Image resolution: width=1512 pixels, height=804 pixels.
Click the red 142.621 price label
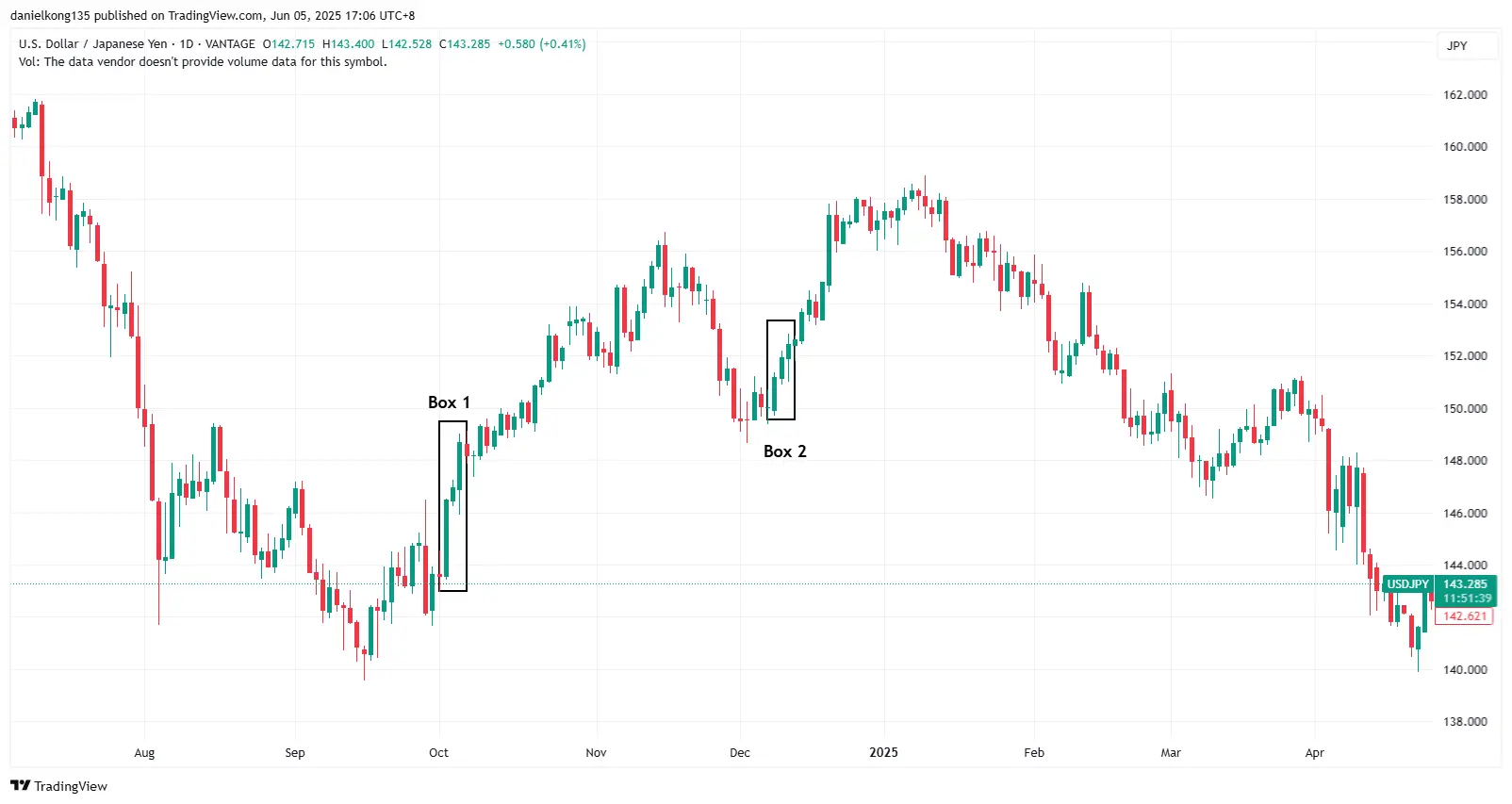1465,616
